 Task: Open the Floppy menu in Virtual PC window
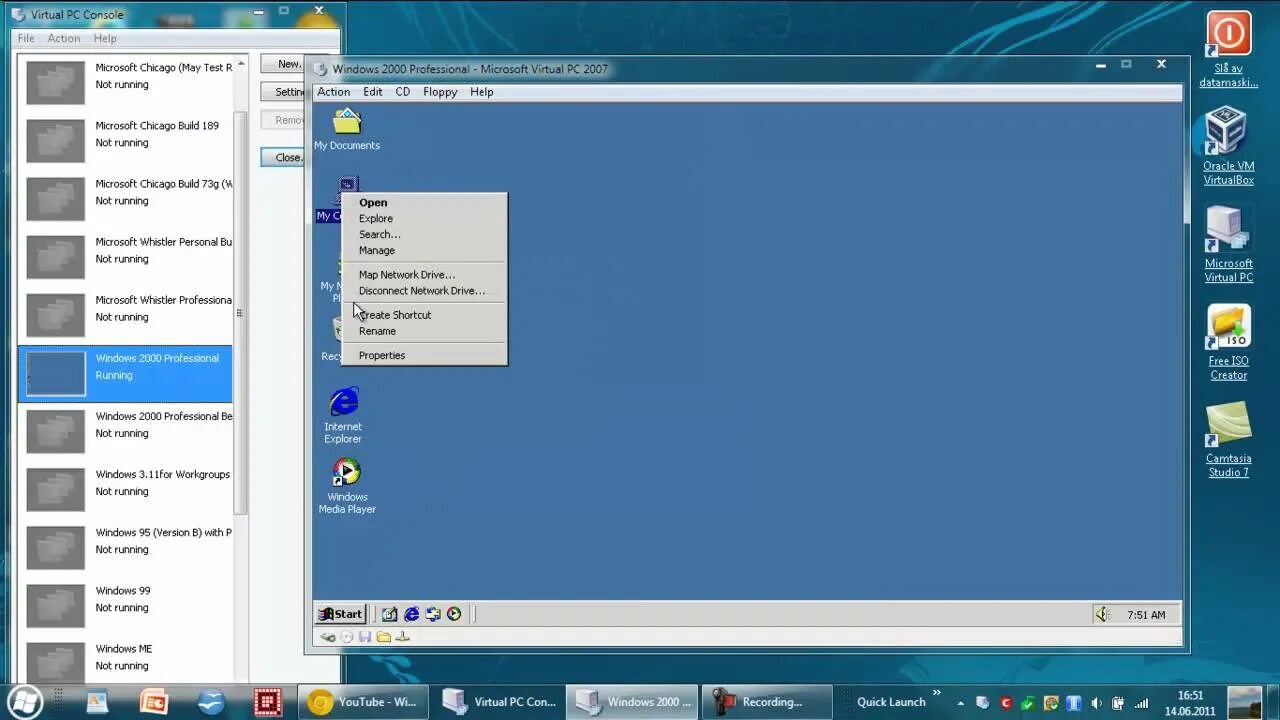[440, 92]
